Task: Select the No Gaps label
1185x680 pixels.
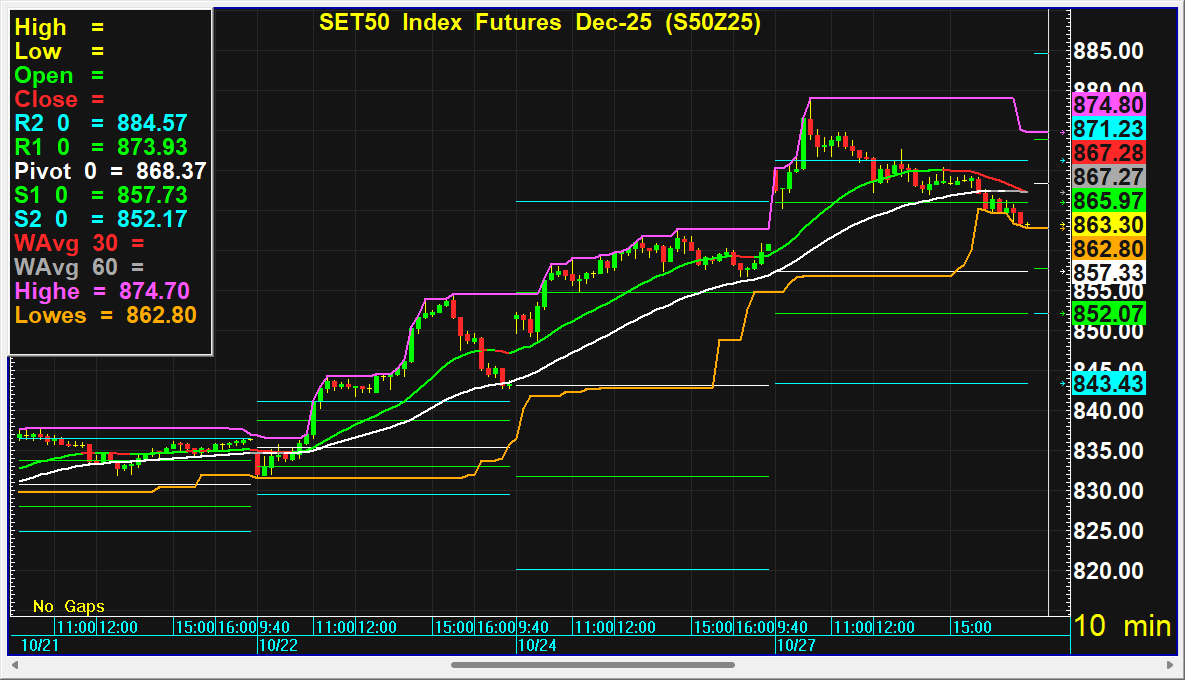Action: [68, 606]
